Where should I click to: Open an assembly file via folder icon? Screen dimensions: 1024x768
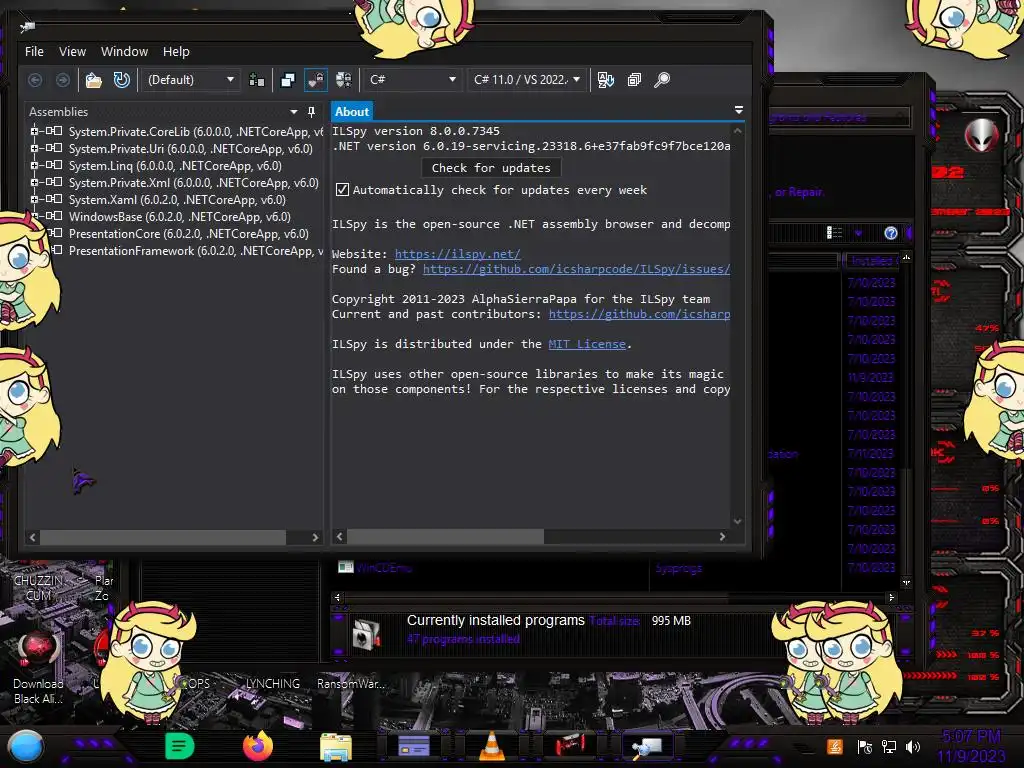point(93,80)
